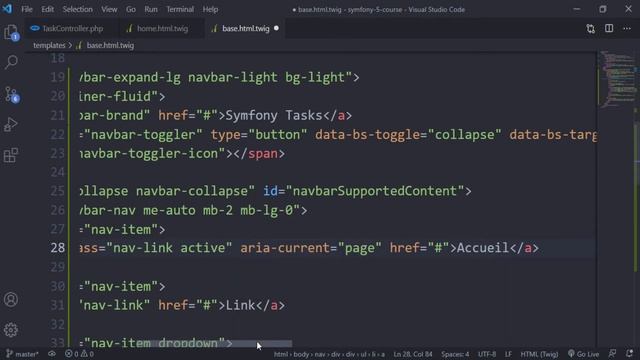Click bg-light text on line 19
The height and width of the screenshot is (360, 640).
(315, 77)
